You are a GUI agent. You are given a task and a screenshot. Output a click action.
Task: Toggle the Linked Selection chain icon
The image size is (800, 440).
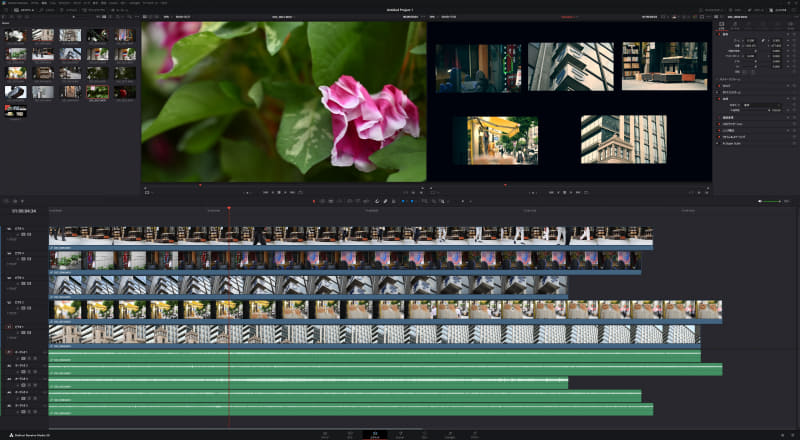pyautogui.click(x=386, y=201)
